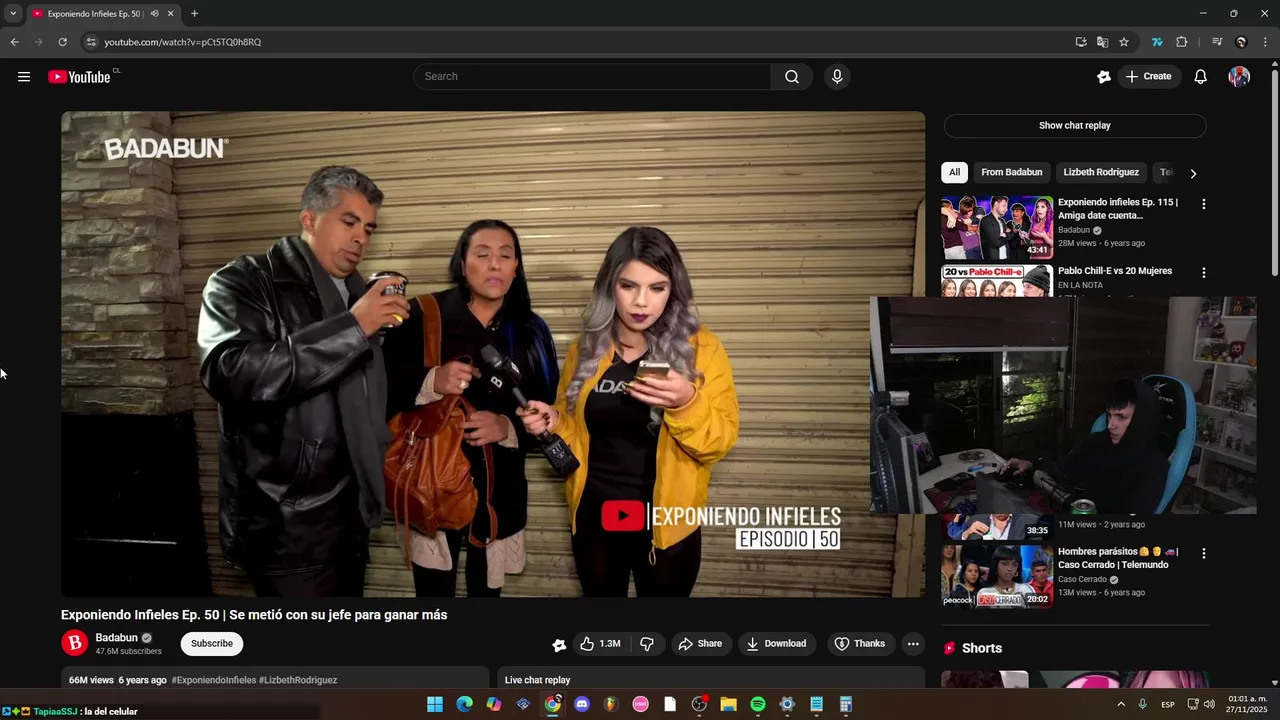Open Discord from the taskbar
Viewport: 1280px width, 720px height.
(x=582, y=704)
